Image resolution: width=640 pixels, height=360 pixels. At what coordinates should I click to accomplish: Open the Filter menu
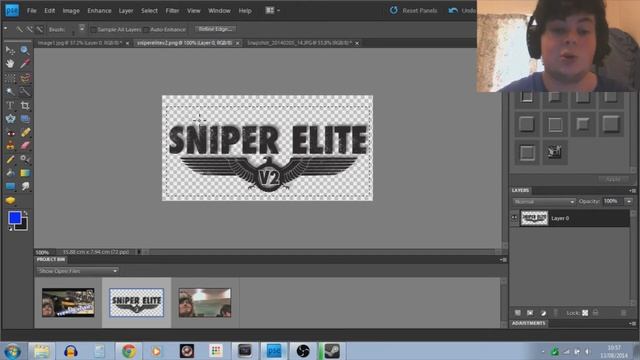click(x=172, y=11)
